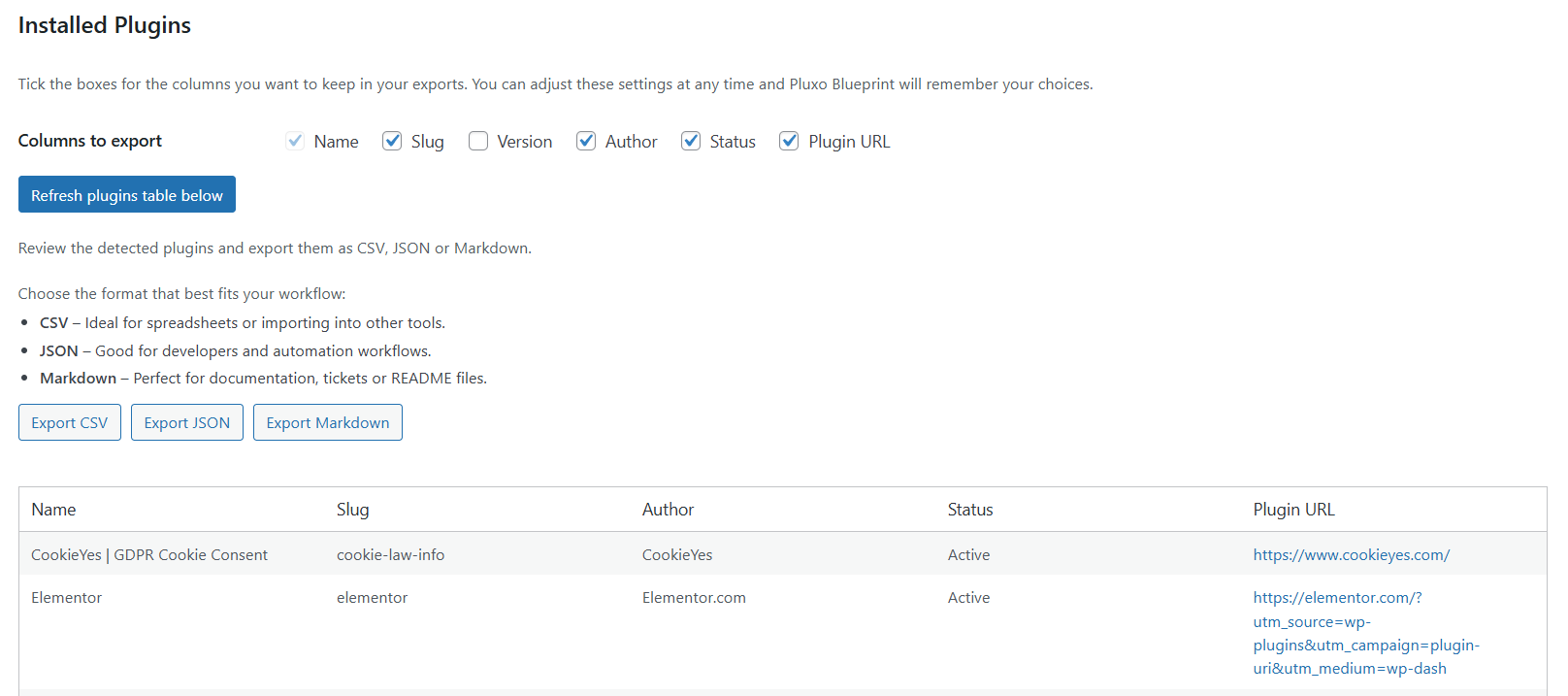
Task: Click the Slug table column header
Action: click(352, 510)
